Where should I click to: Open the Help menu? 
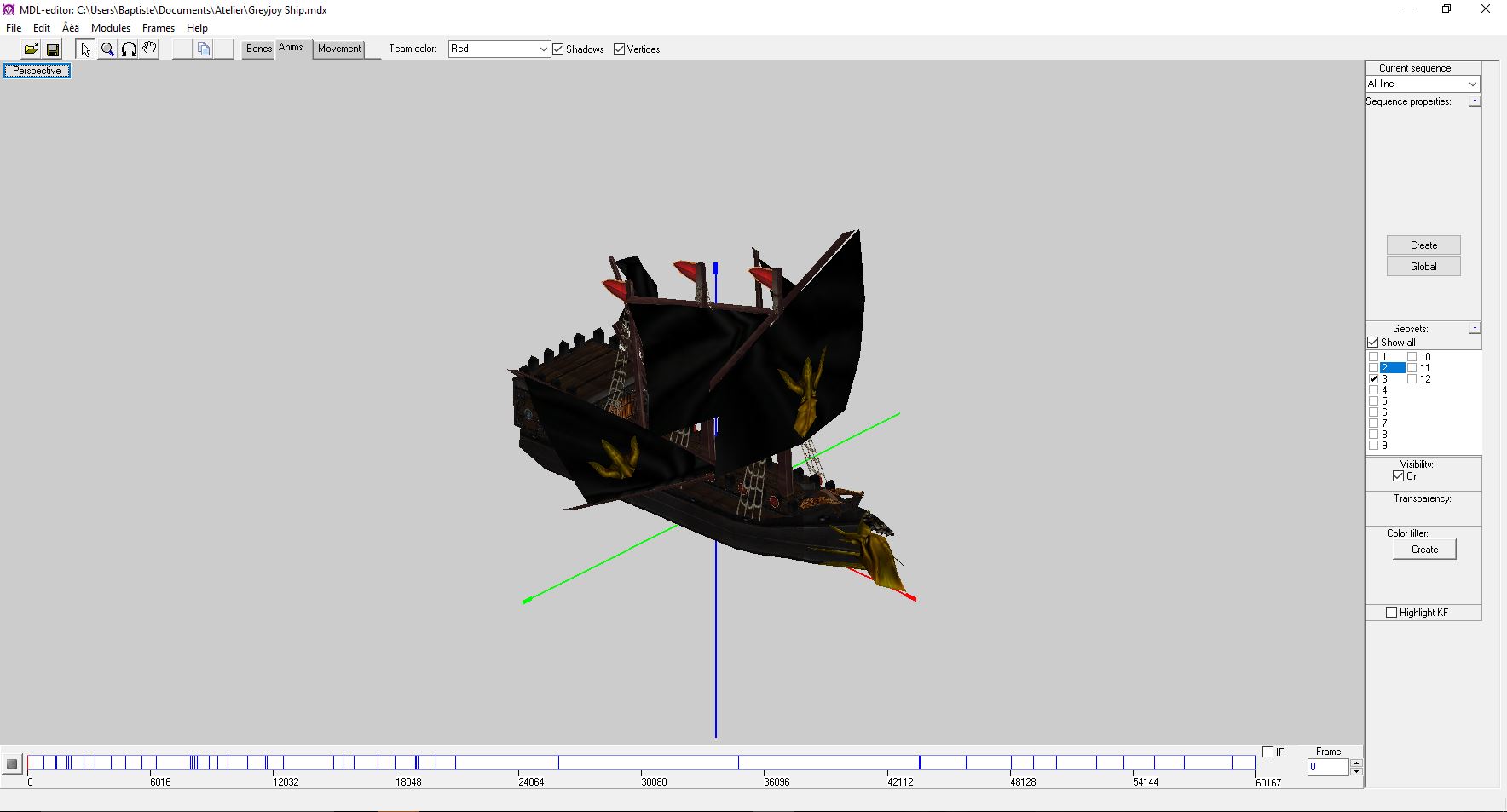click(197, 28)
